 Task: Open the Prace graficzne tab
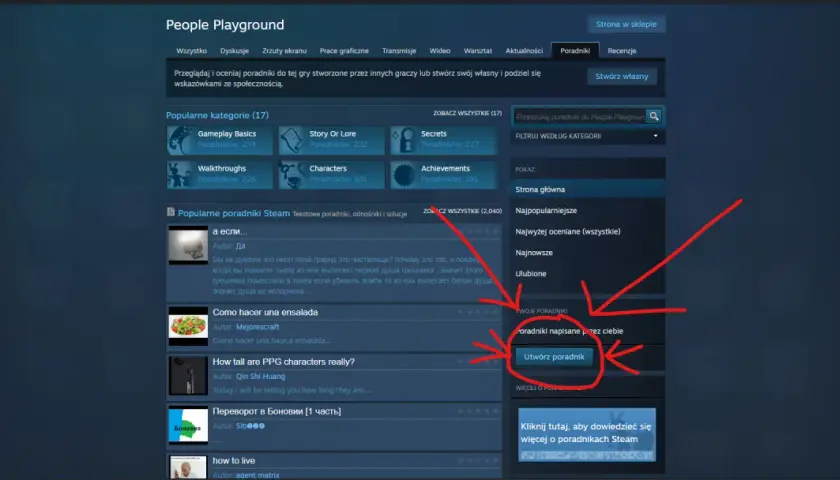click(344, 51)
